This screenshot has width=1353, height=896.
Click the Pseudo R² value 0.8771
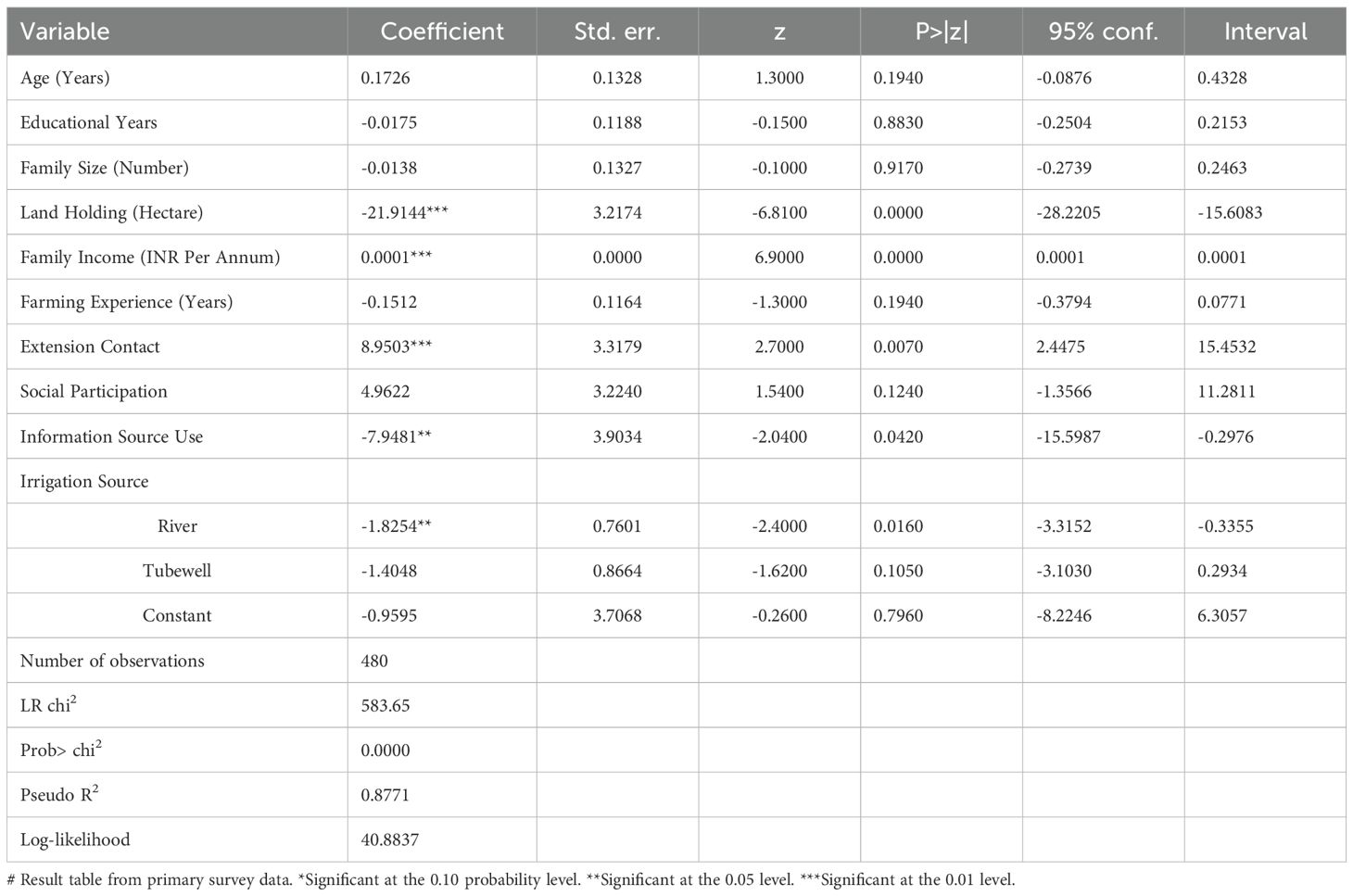(x=385, y=795)
